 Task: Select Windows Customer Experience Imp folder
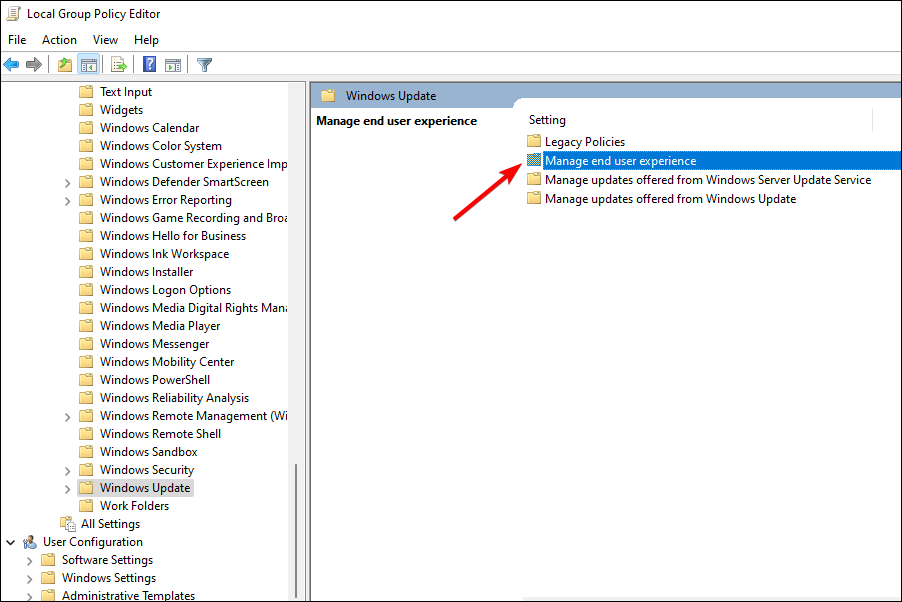[x=193, y=164]
